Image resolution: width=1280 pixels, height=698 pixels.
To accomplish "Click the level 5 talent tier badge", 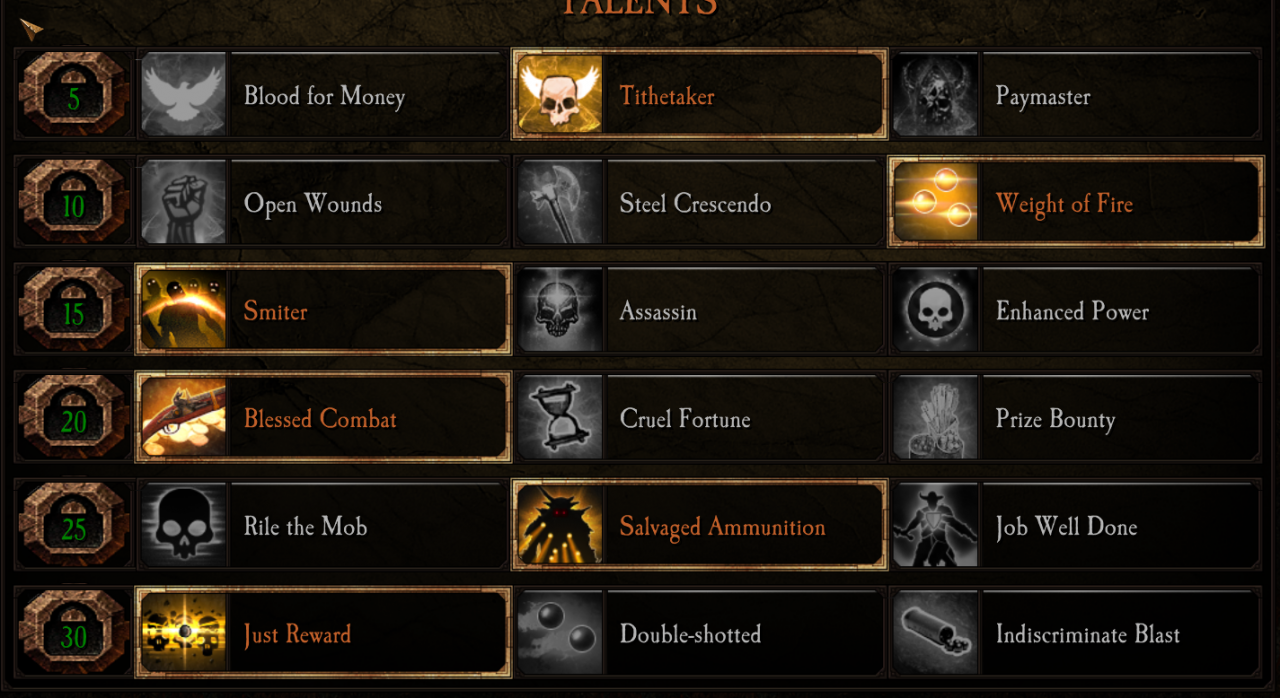I will click(74, 94).
